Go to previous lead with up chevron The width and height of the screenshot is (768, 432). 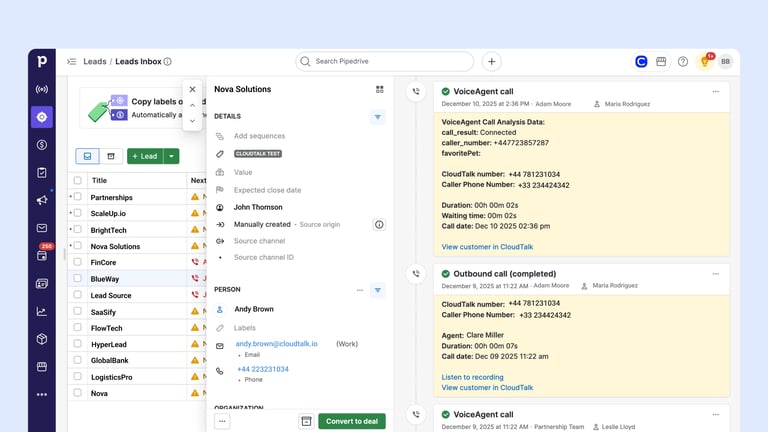point(192,105)
